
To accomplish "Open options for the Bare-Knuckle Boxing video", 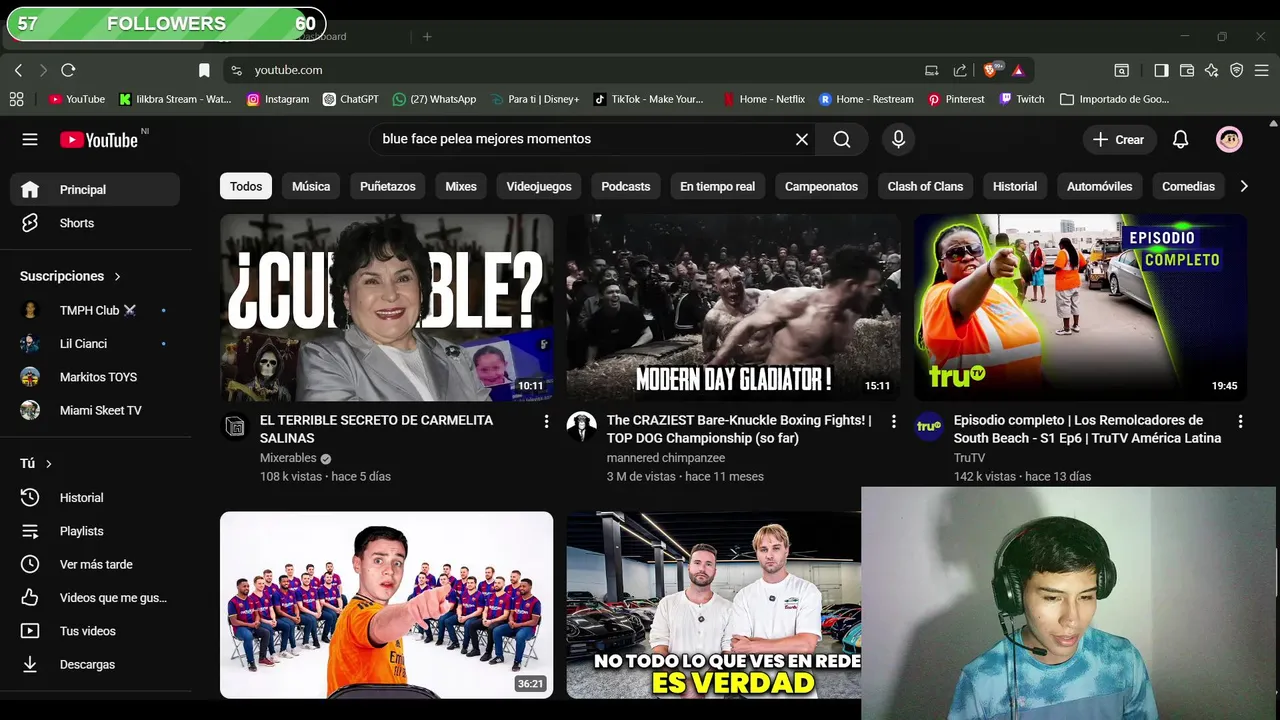I will [x=893, y=422].
